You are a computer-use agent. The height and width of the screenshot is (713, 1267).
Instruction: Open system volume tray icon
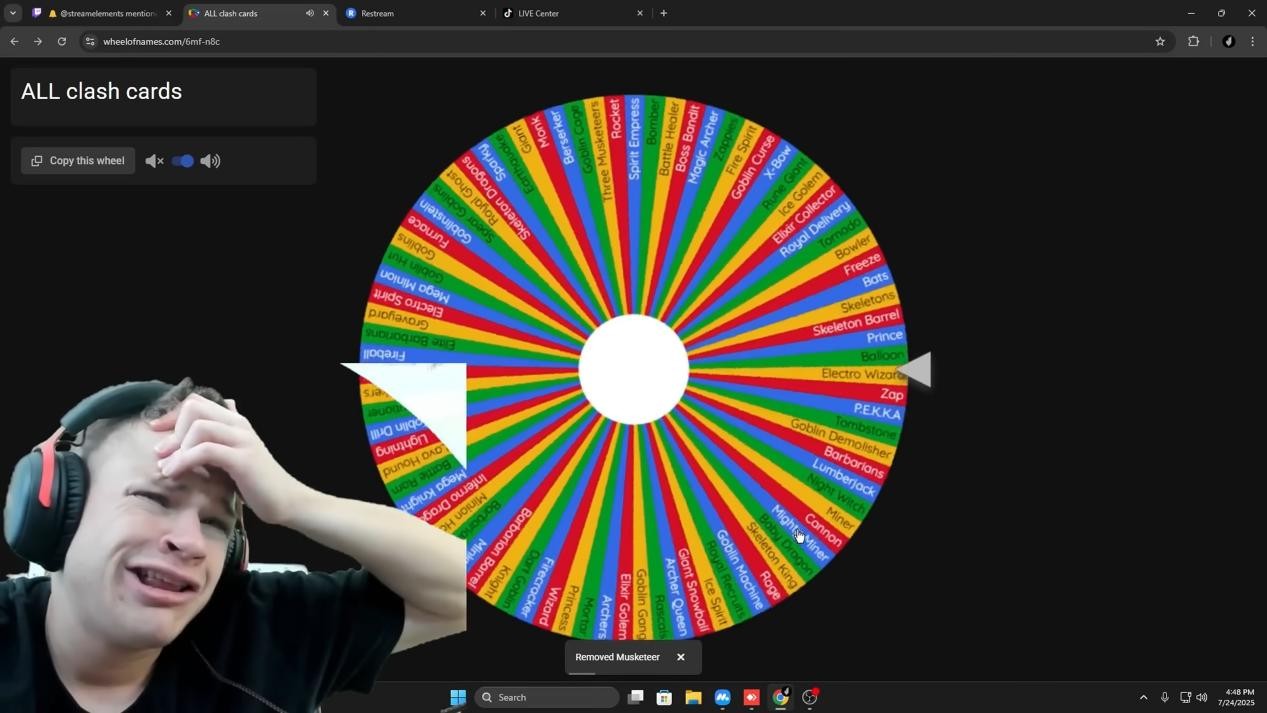tap(1202, 697)
